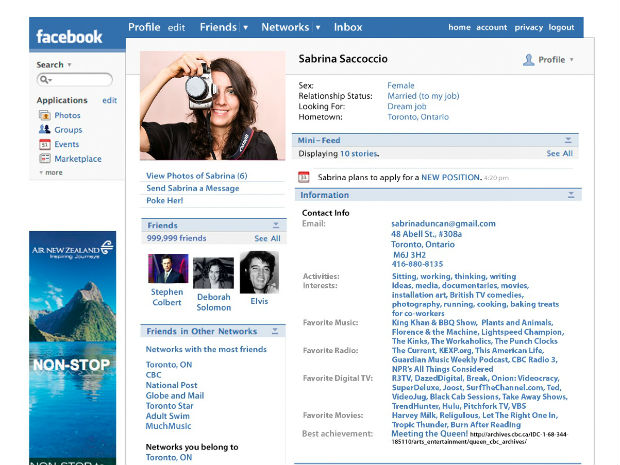Open the Friends dropdown arrow in header
The width and height of the screenshot is (620, 465).
246,28
